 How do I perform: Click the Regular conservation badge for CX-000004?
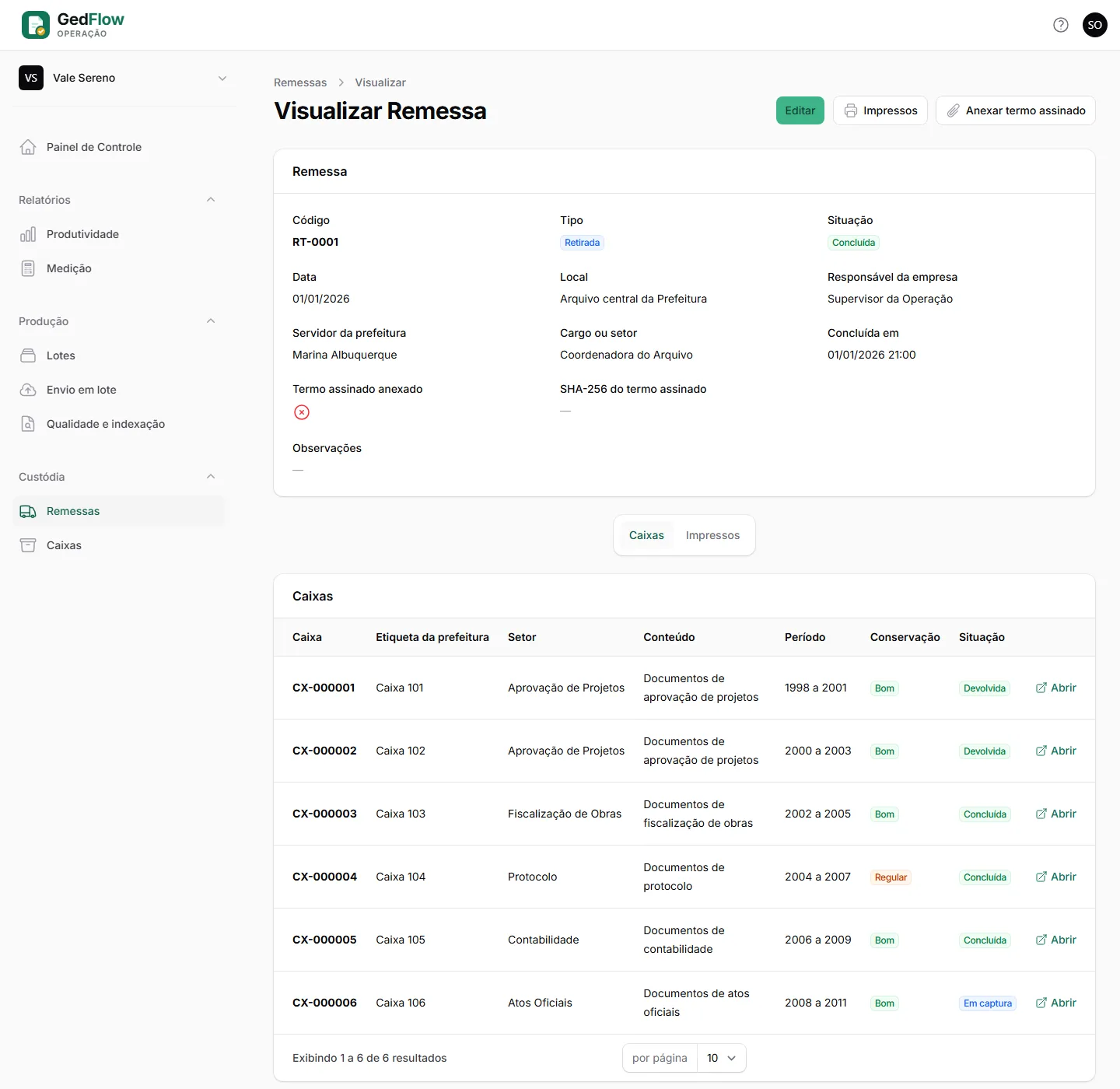tap(891, 877)
